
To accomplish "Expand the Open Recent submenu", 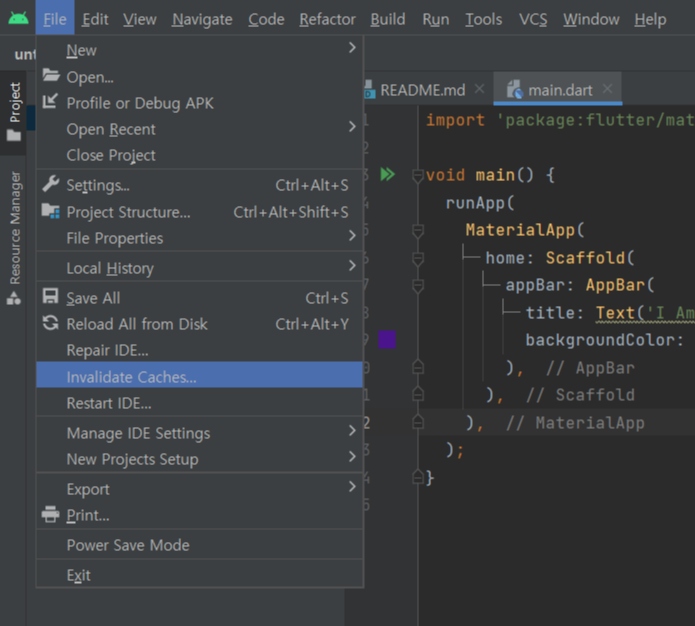I will coord(352,127).
